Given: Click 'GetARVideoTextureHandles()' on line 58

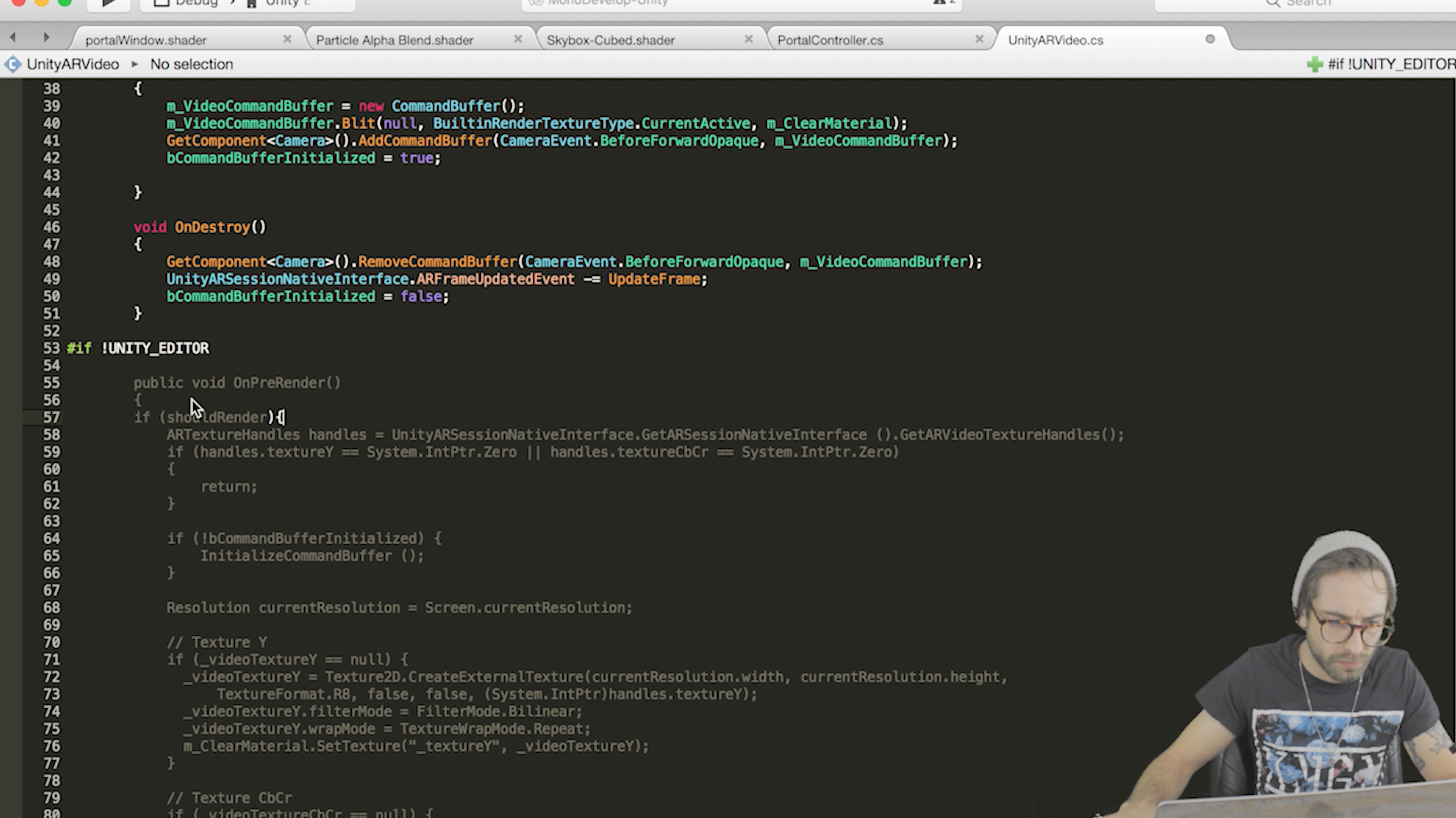Looking at the screenshot, I should pyautogui.click(x=1008, y=435).
